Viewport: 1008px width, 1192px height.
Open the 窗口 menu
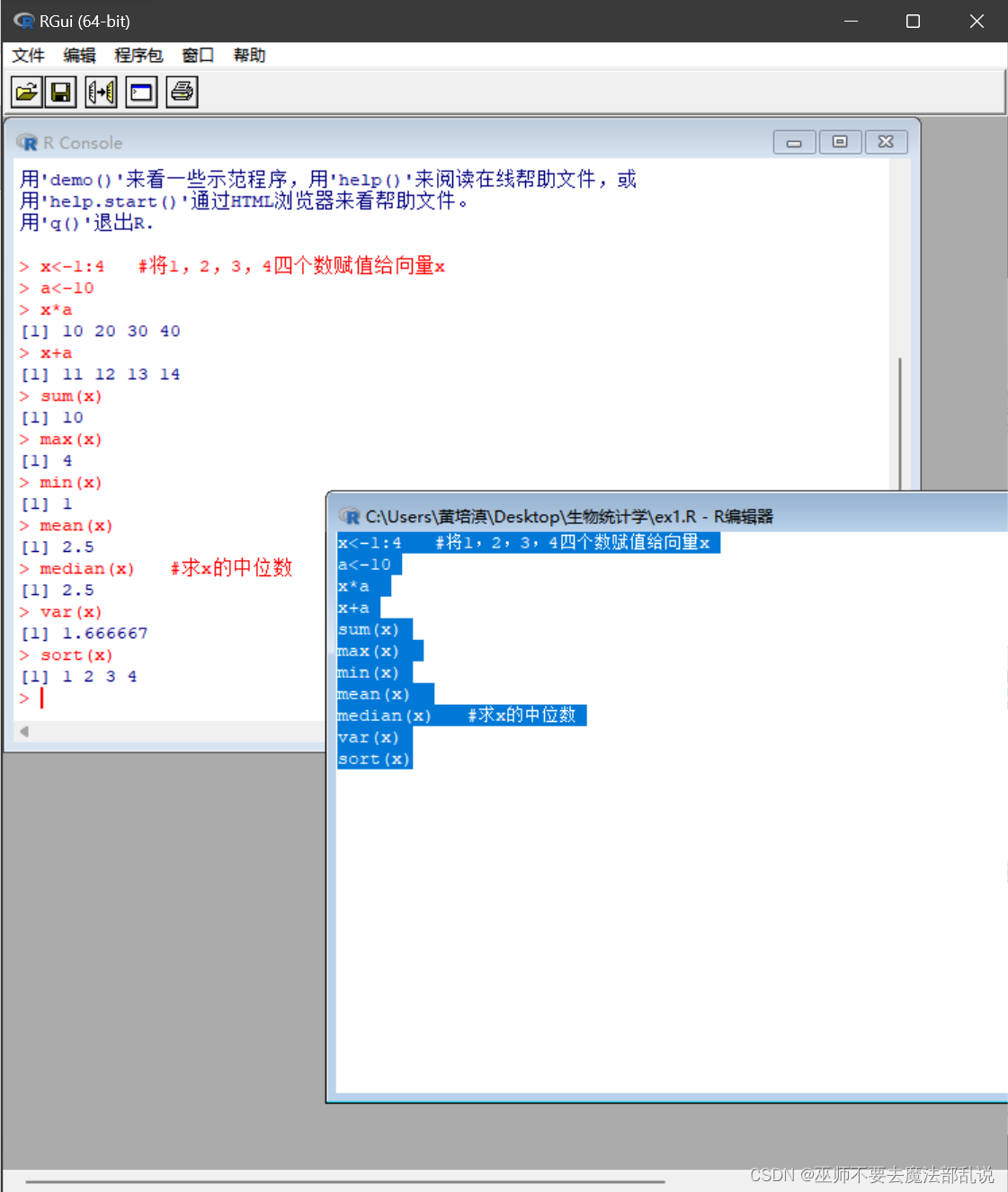tap(198, 56)
